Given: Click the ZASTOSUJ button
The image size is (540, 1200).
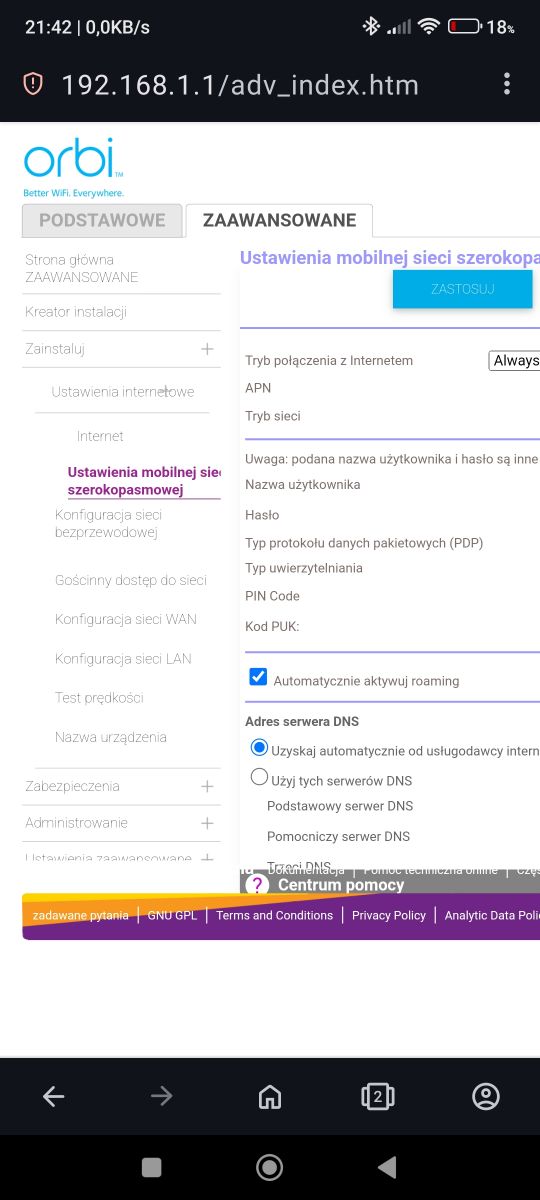Looking at the screenshot, I should tap(462, 289).
